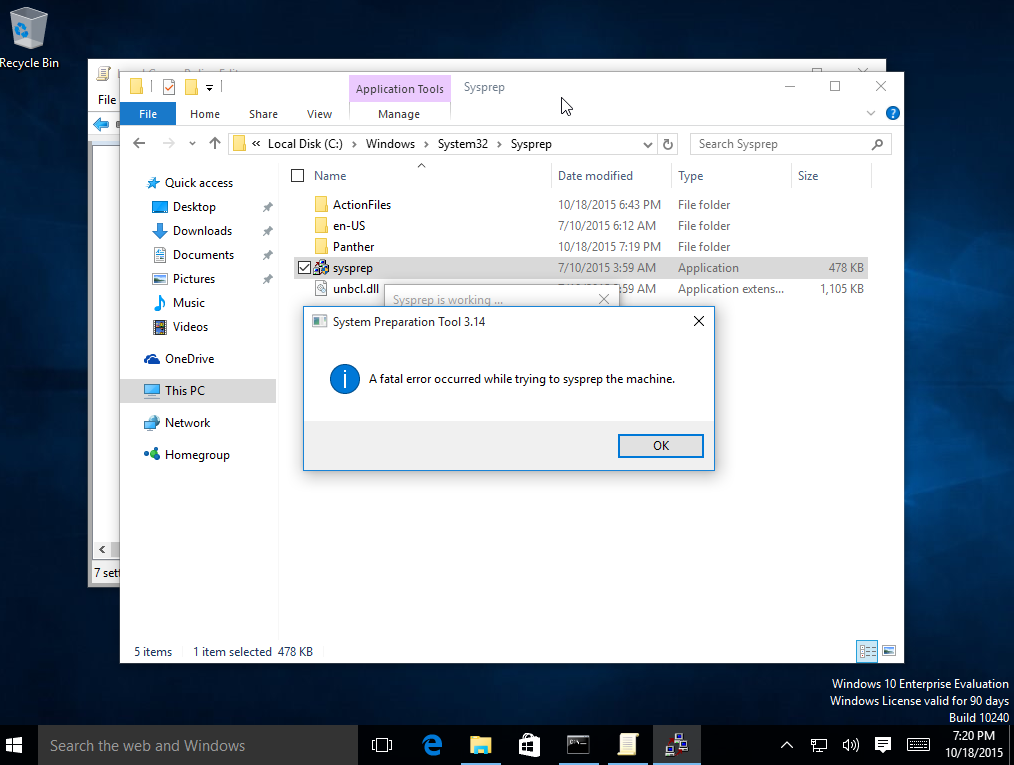1014x765 pixels.
Task: Open the Command Prompt taskbar icon
Action: 577,745
